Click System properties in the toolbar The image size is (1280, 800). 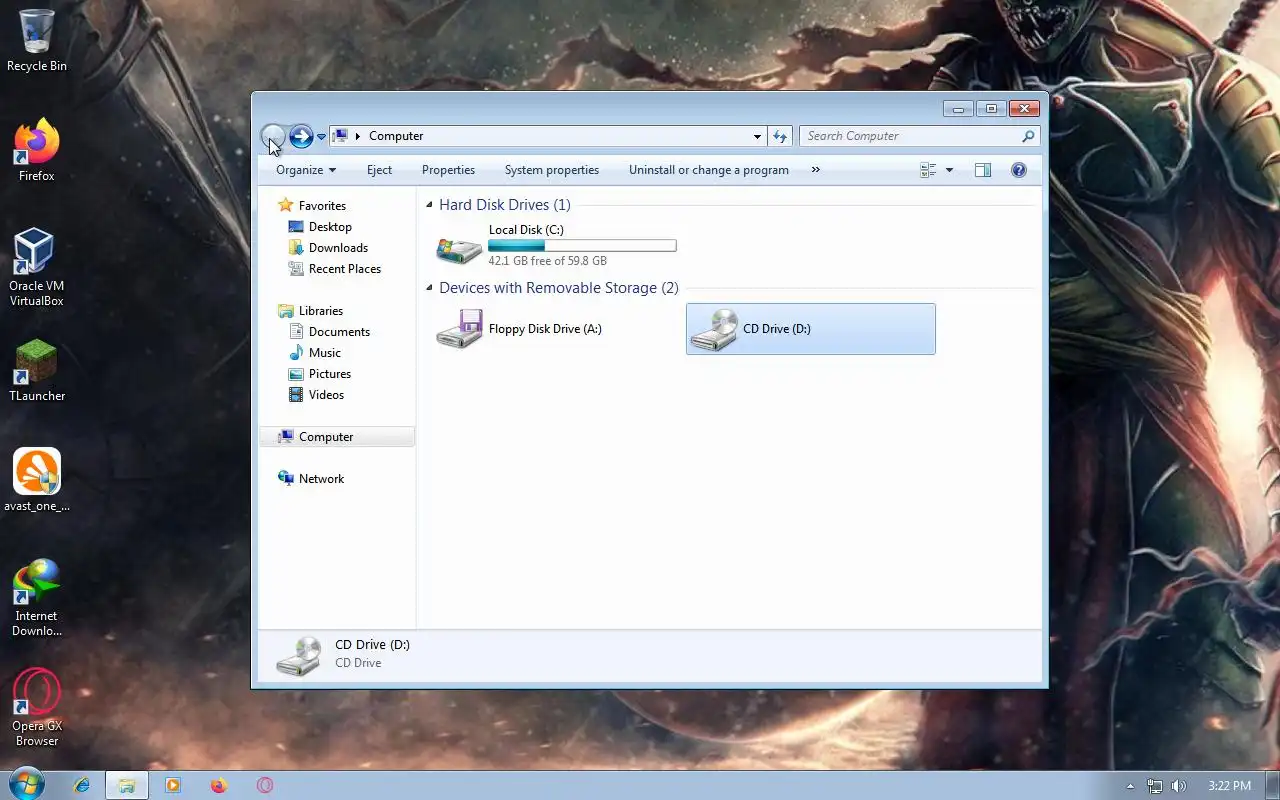[x=552, y=170]
